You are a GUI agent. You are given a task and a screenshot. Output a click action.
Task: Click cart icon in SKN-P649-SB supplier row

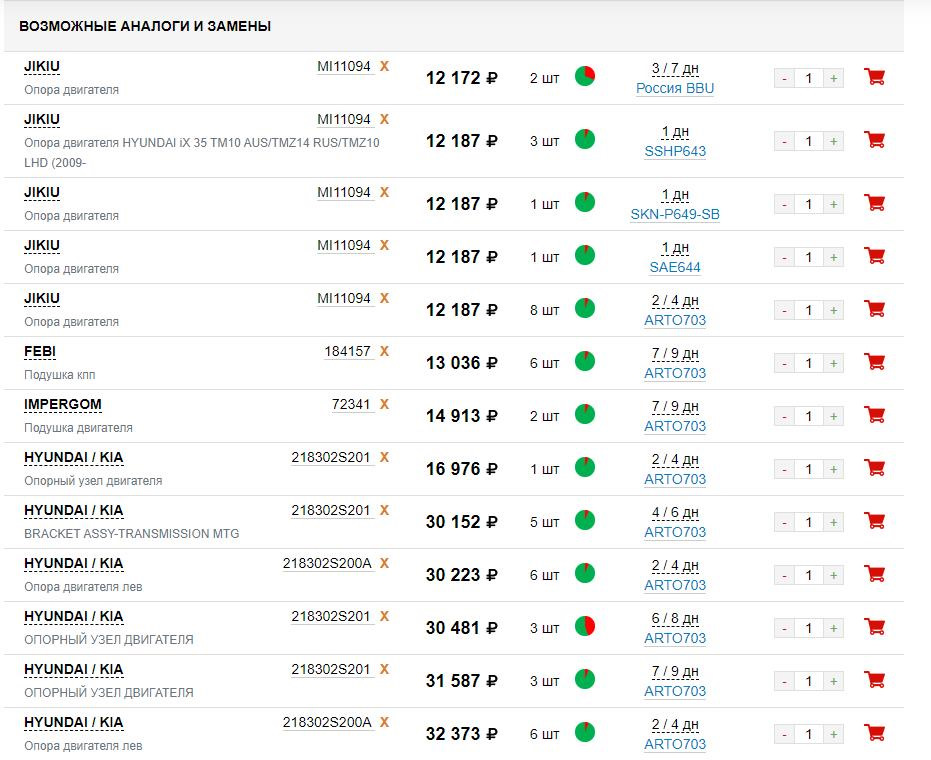875,202
